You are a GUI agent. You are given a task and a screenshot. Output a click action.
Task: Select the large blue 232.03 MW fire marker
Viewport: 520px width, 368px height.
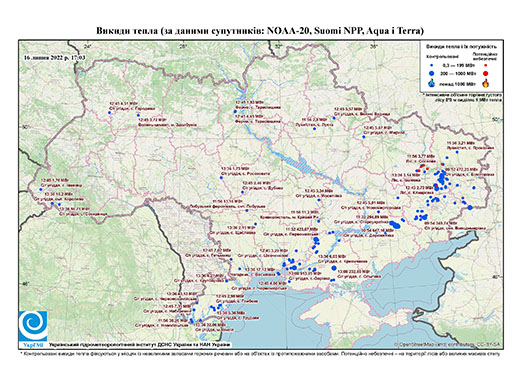pyautogui.click(x=334, y=268)
